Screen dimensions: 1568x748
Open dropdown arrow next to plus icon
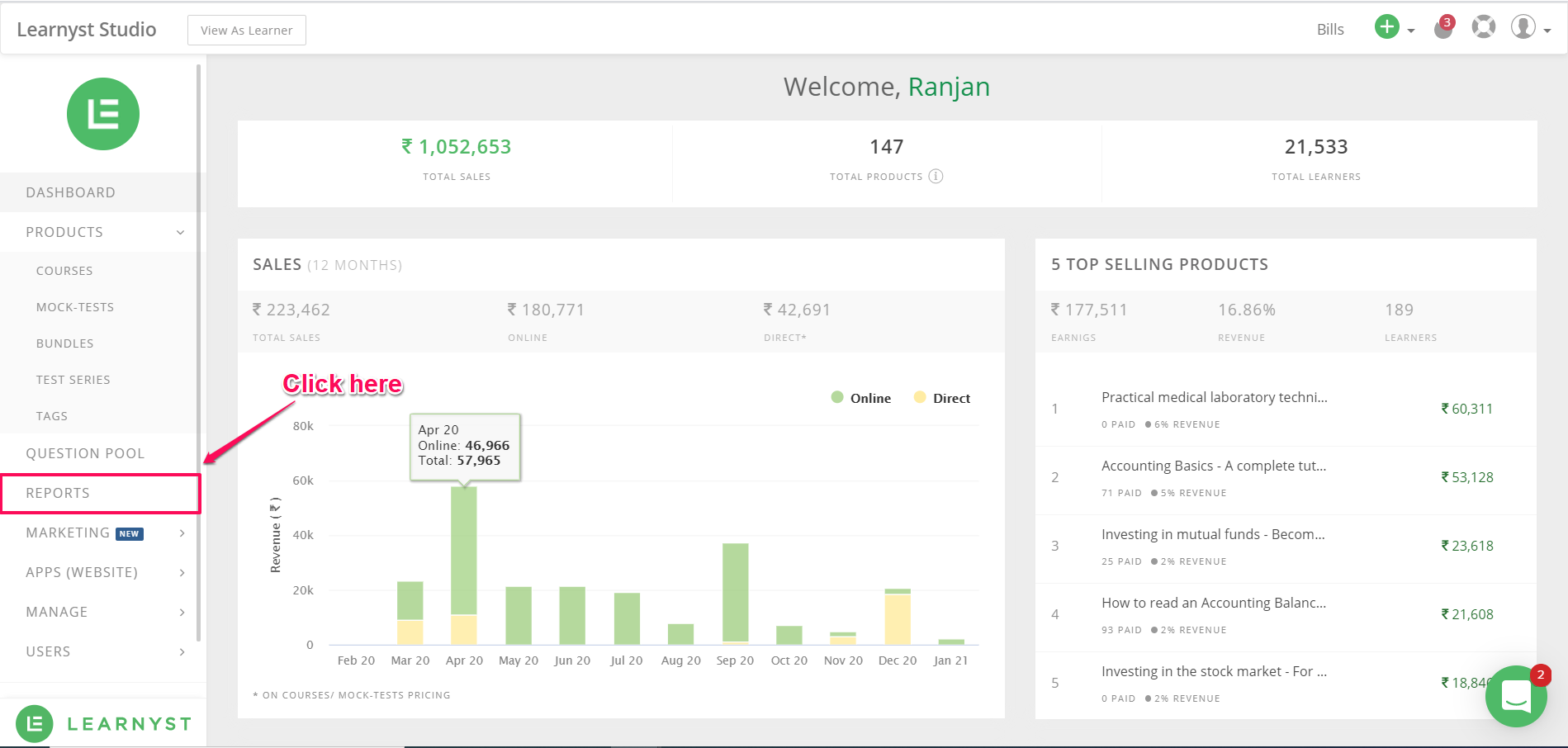coord(1411,31)
